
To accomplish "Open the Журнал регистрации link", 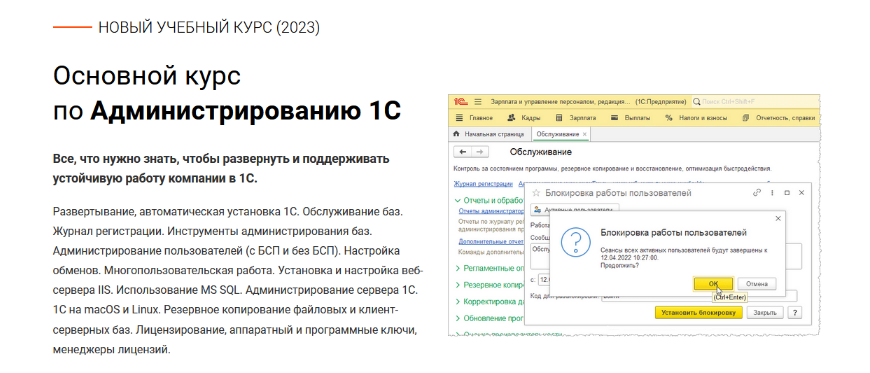I will coord(482,184).
